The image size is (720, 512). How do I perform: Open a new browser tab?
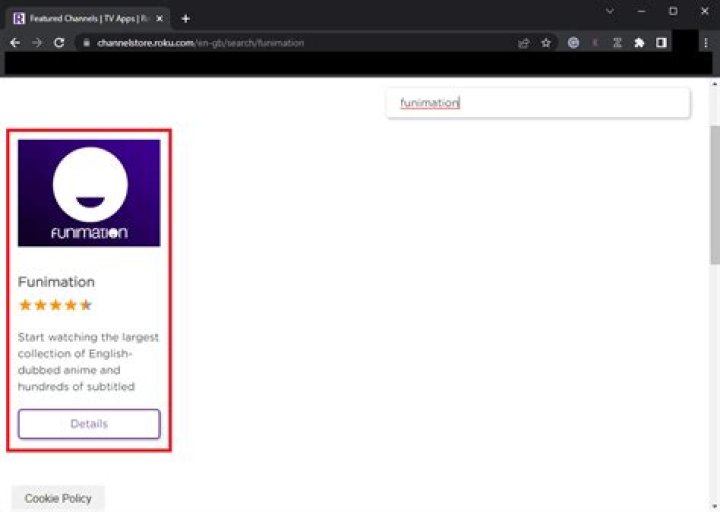tap(186, 19)
